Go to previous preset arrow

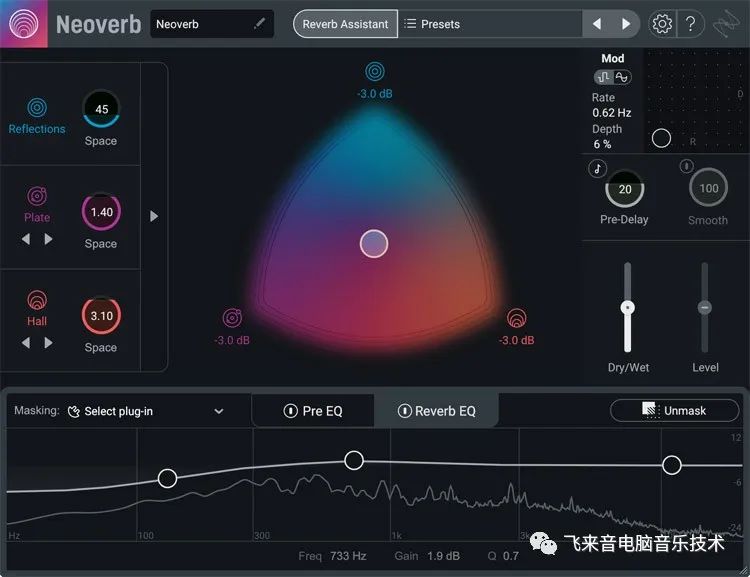(596, 24)
